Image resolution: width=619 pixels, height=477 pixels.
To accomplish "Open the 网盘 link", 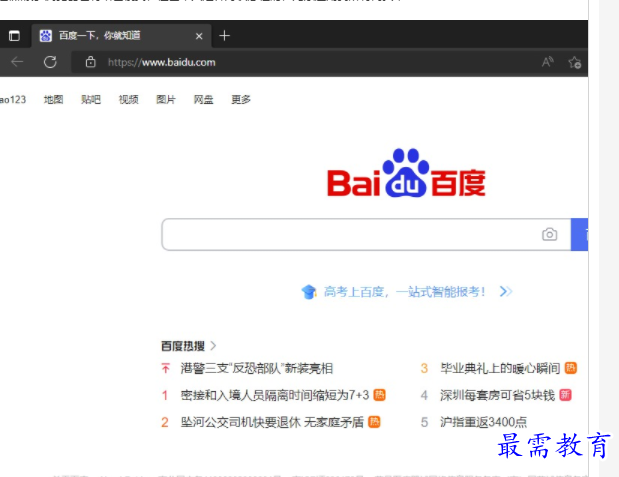I will tap(203, 100).
